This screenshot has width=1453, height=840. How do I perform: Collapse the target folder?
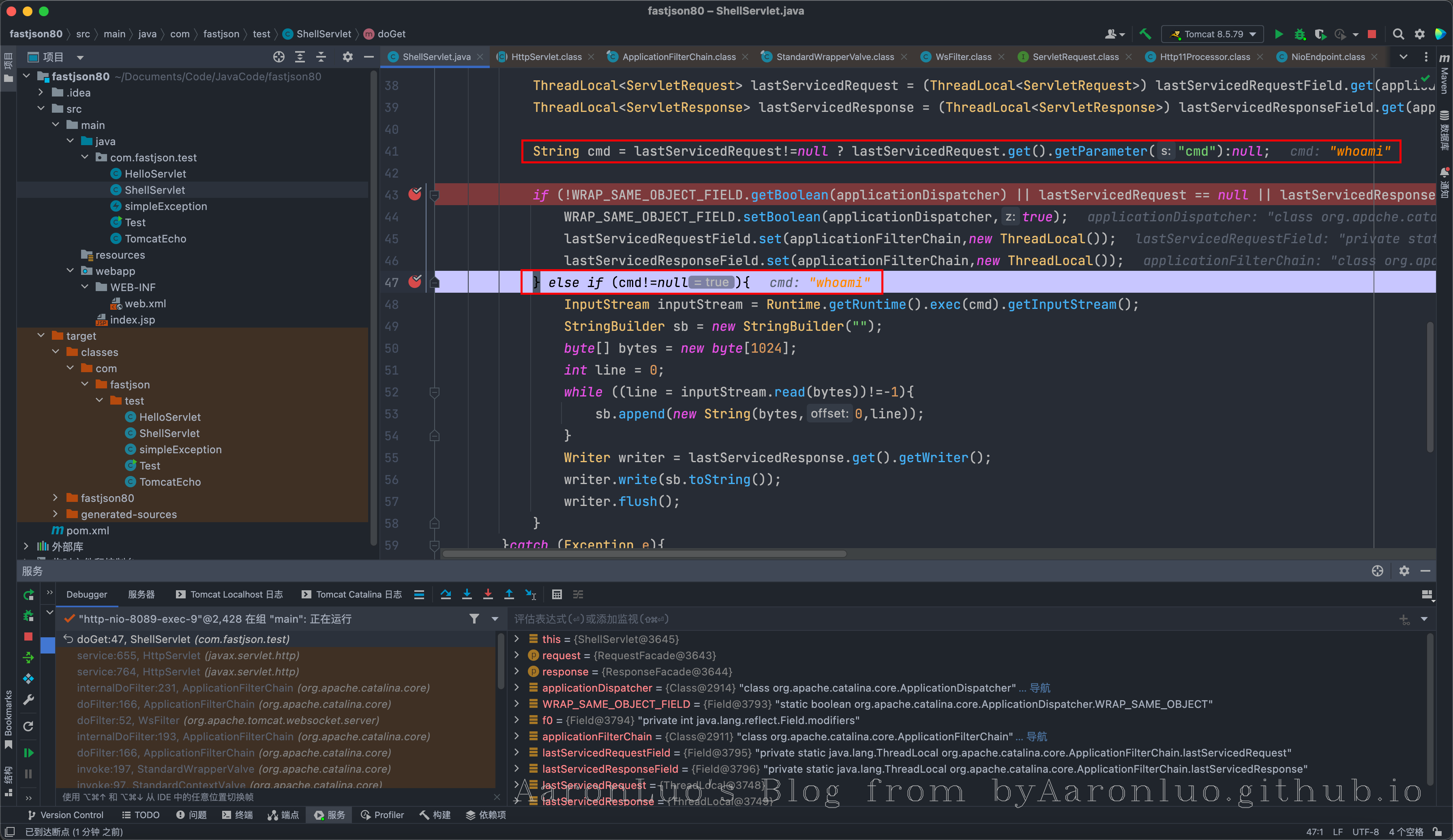[x=41, y=336]
